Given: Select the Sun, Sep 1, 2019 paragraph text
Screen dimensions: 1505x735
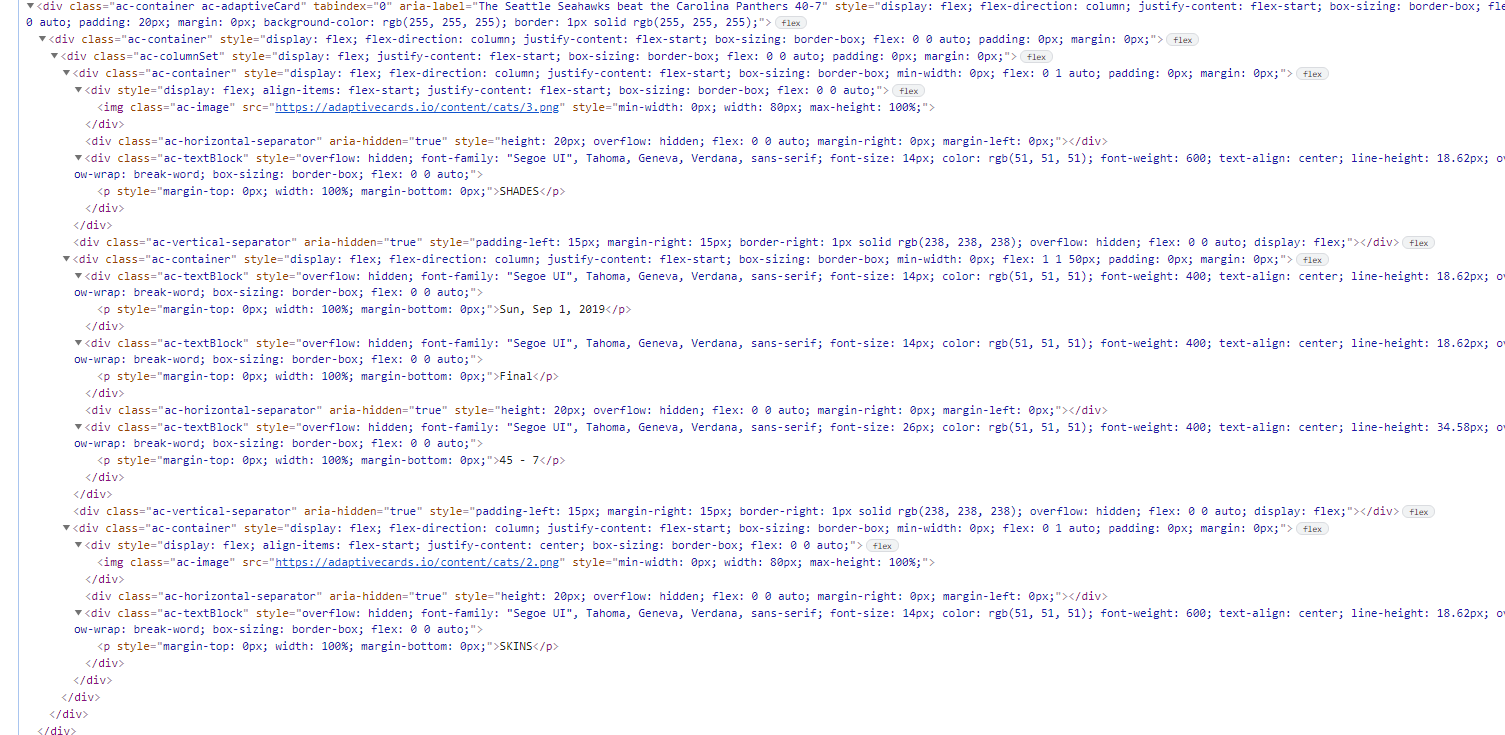Looking at the screenshot, I should click(x=551, y=310).
